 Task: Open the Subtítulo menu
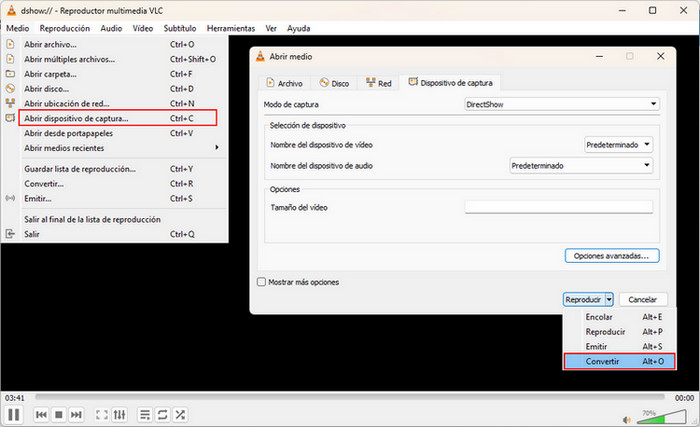pyautogui.click(x=180, y=28)
